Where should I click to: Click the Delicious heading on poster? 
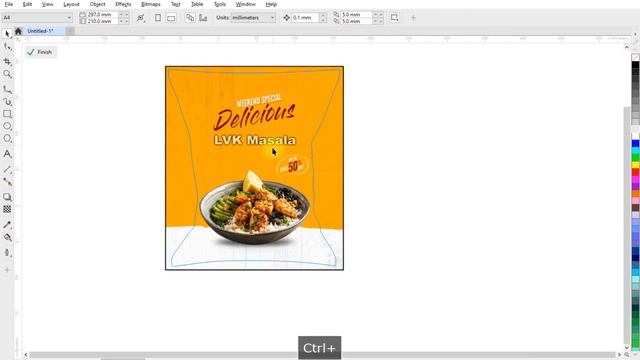pos(254,116)
